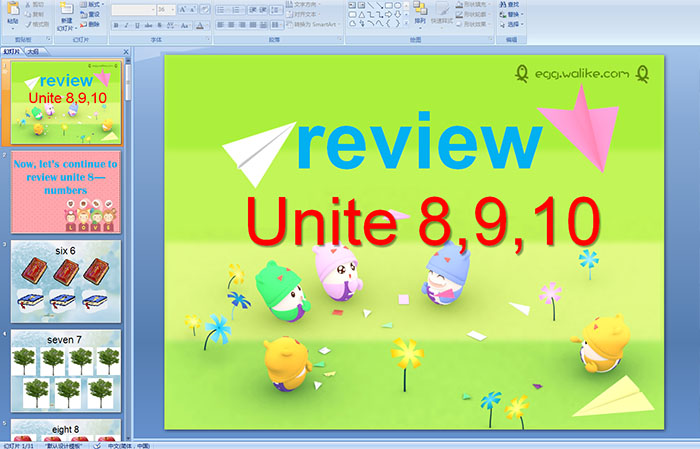Toggle the Numbering list button

237,10
